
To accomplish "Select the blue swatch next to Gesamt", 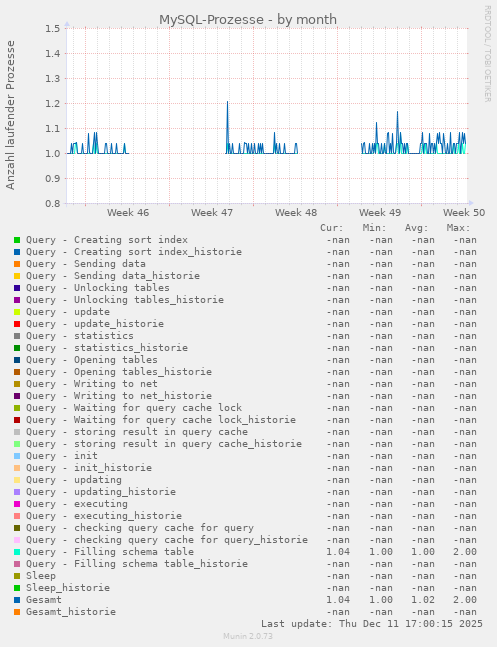I will tap(17, 600).
